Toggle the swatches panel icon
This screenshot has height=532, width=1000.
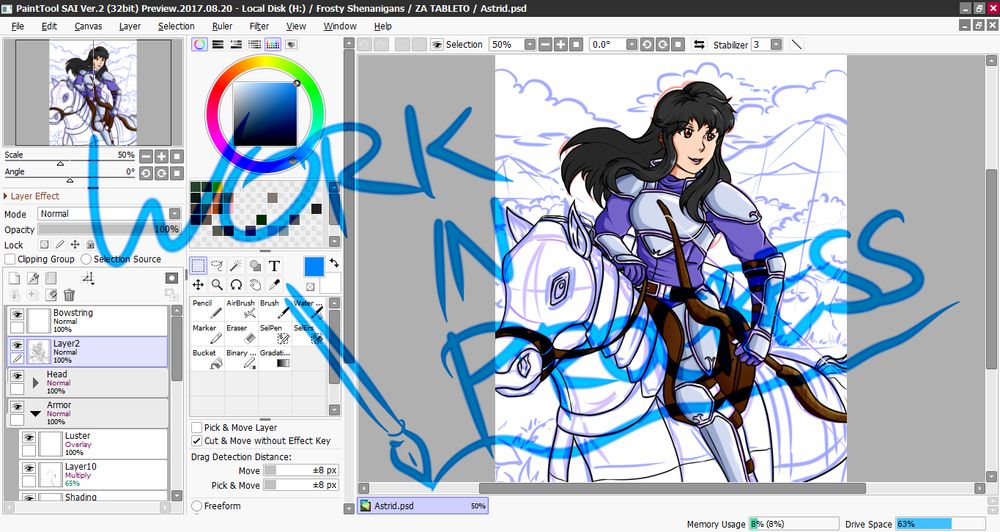(x=272, y=45)
